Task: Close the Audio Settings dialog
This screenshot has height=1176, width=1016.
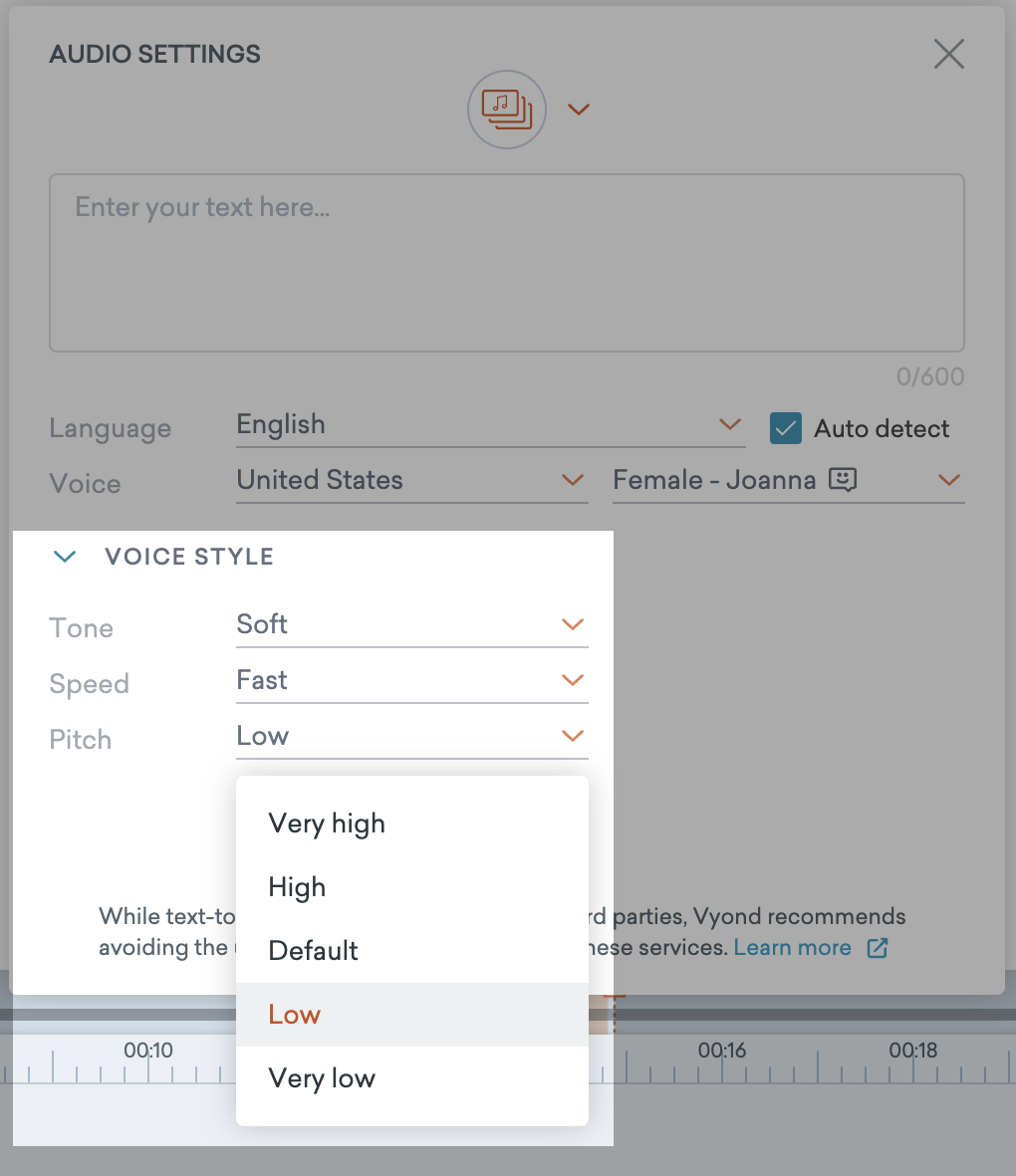Action: pos(948,54)
